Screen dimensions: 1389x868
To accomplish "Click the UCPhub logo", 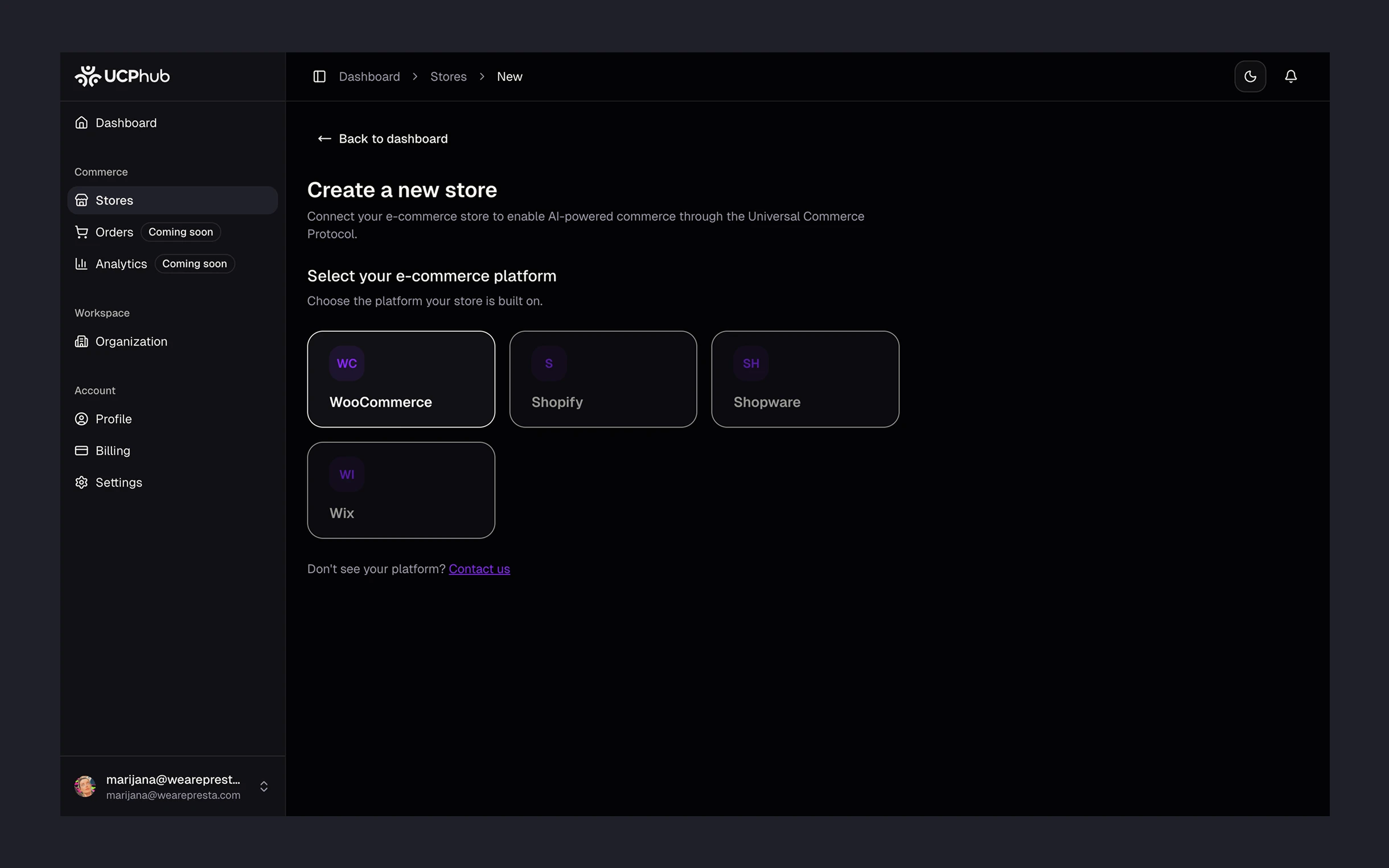I will pos(122,76).
